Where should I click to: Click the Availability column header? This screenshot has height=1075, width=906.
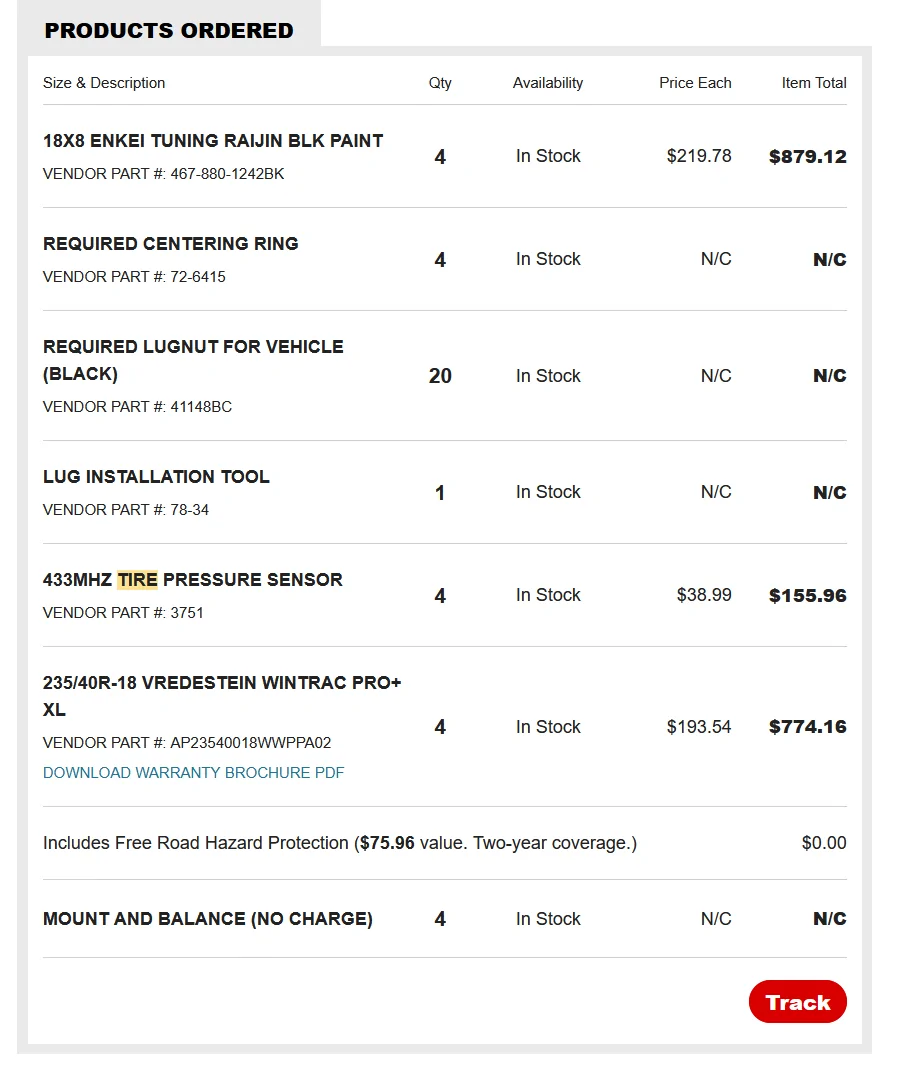pos(548,83)
